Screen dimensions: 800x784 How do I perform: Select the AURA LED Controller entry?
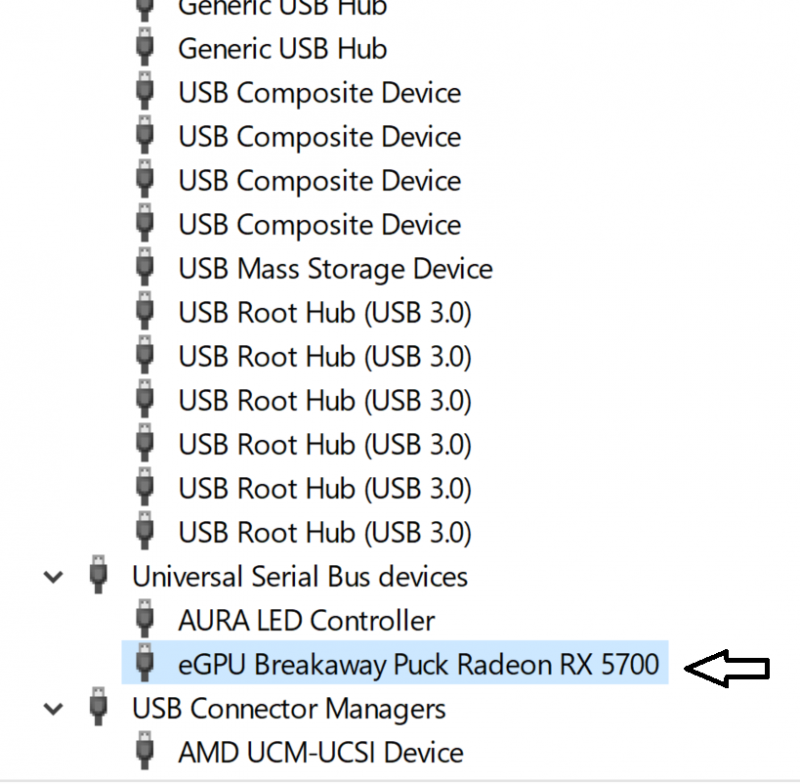306,620
